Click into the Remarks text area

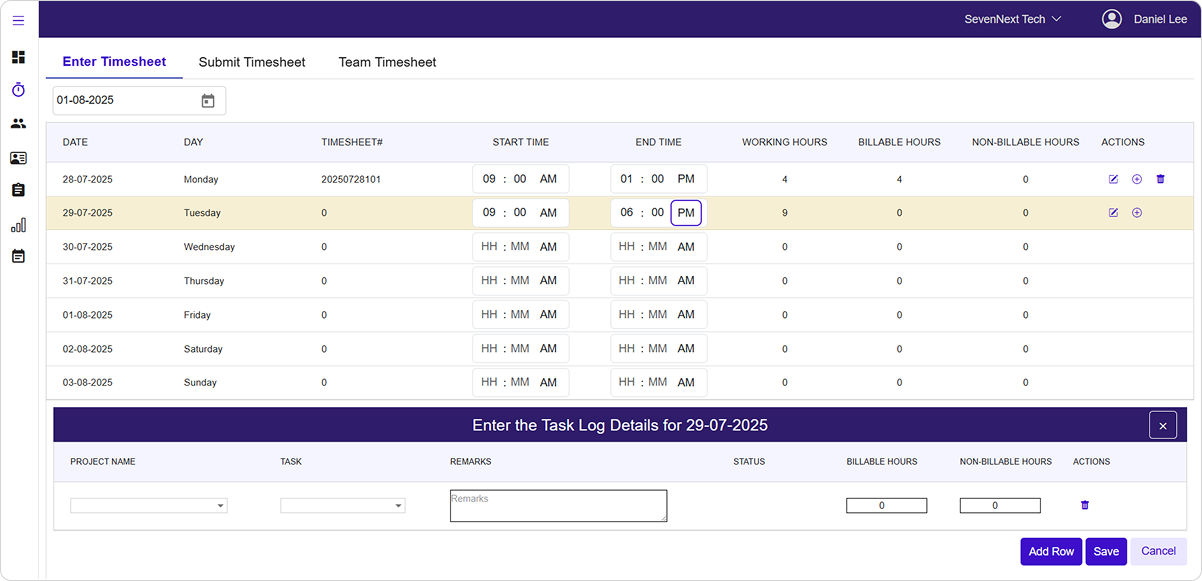(558, 506)
